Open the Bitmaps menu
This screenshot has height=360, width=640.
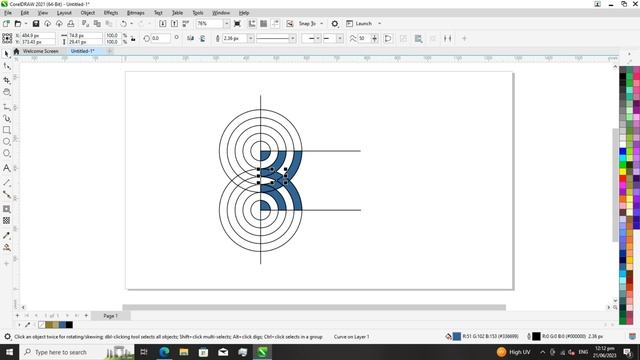point(136,13)
